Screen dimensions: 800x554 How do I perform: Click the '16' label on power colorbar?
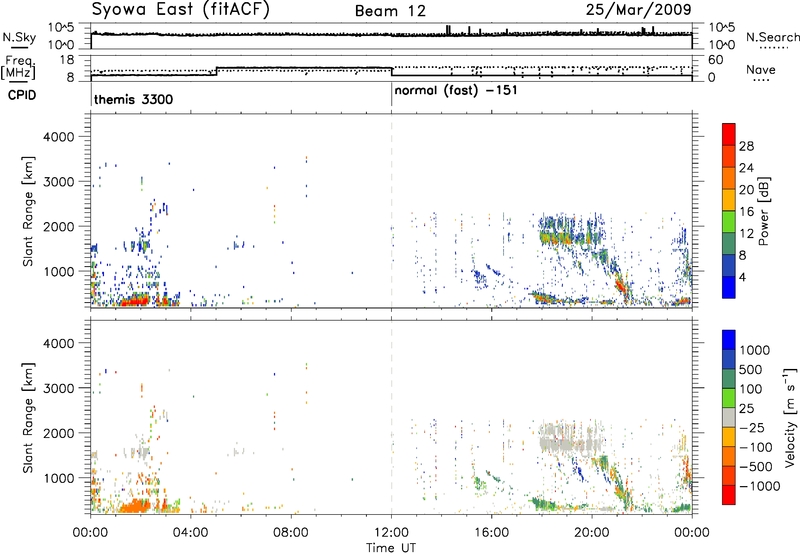pyautogui.click(x=746, y=212)
